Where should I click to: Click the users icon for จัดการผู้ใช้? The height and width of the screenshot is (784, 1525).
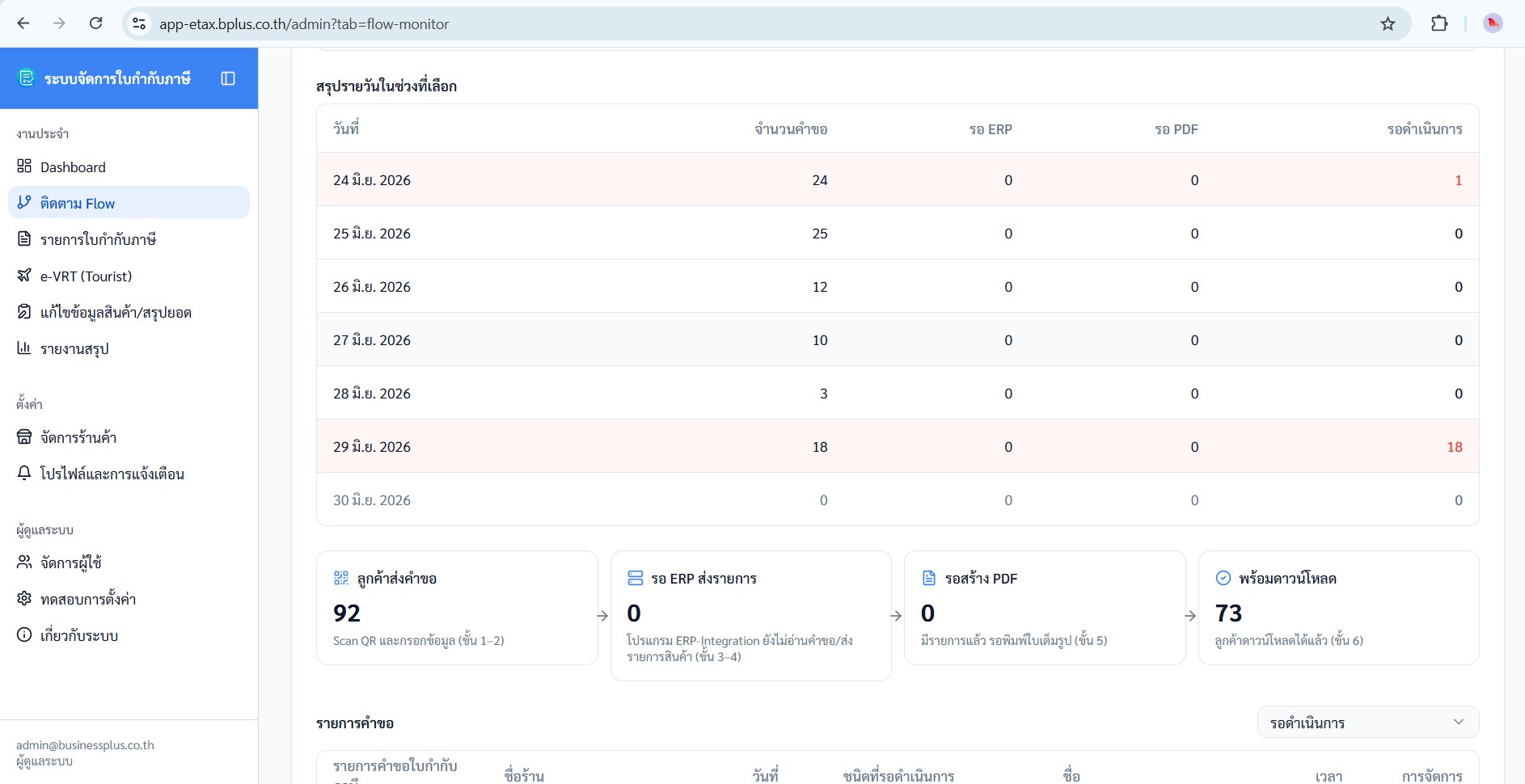click(x=24, y=563)
